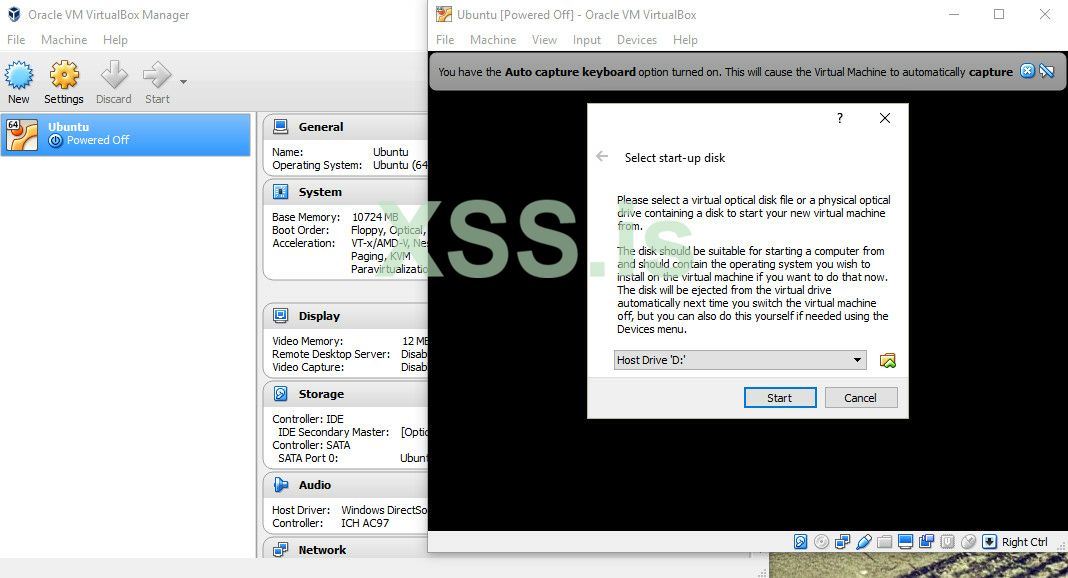Click the don't show notification again icon
This screenshot has width=1068, height=578.
point(1046,71)
